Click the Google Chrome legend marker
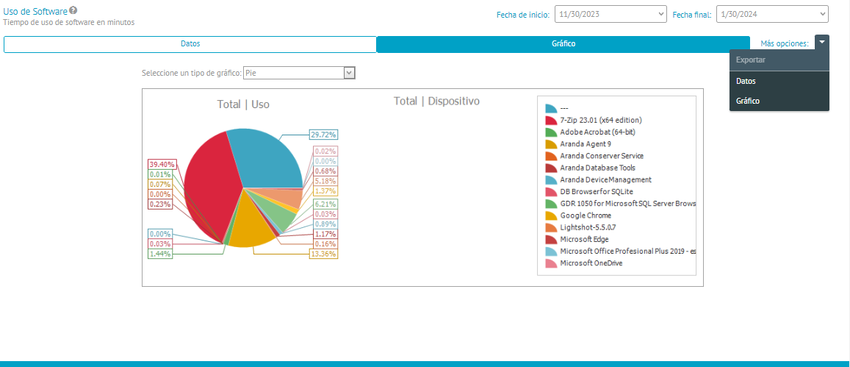The height and width of the screenshot is (367, 850). pos(551,216)
